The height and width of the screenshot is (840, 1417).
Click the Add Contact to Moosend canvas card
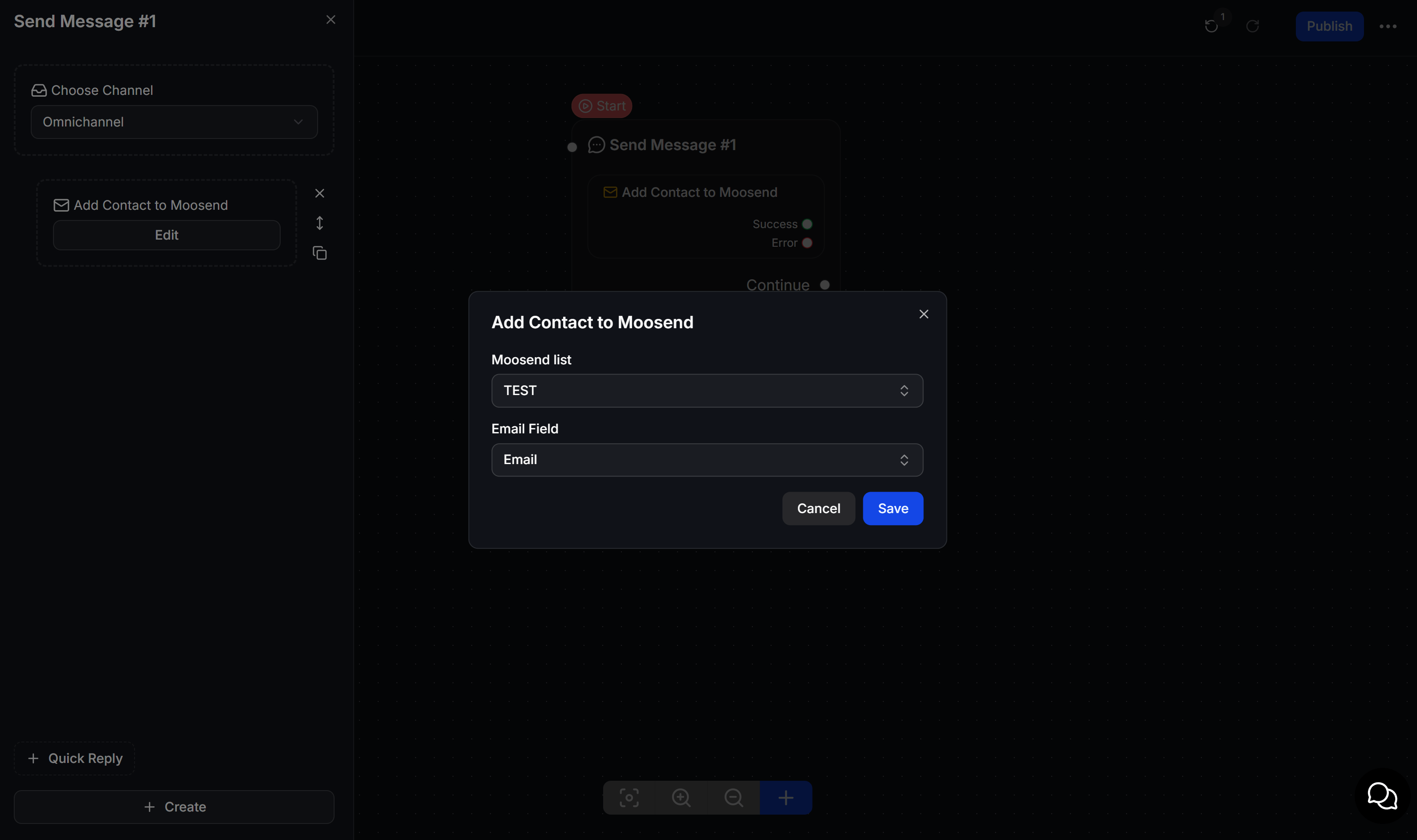[x=706, y=216]
